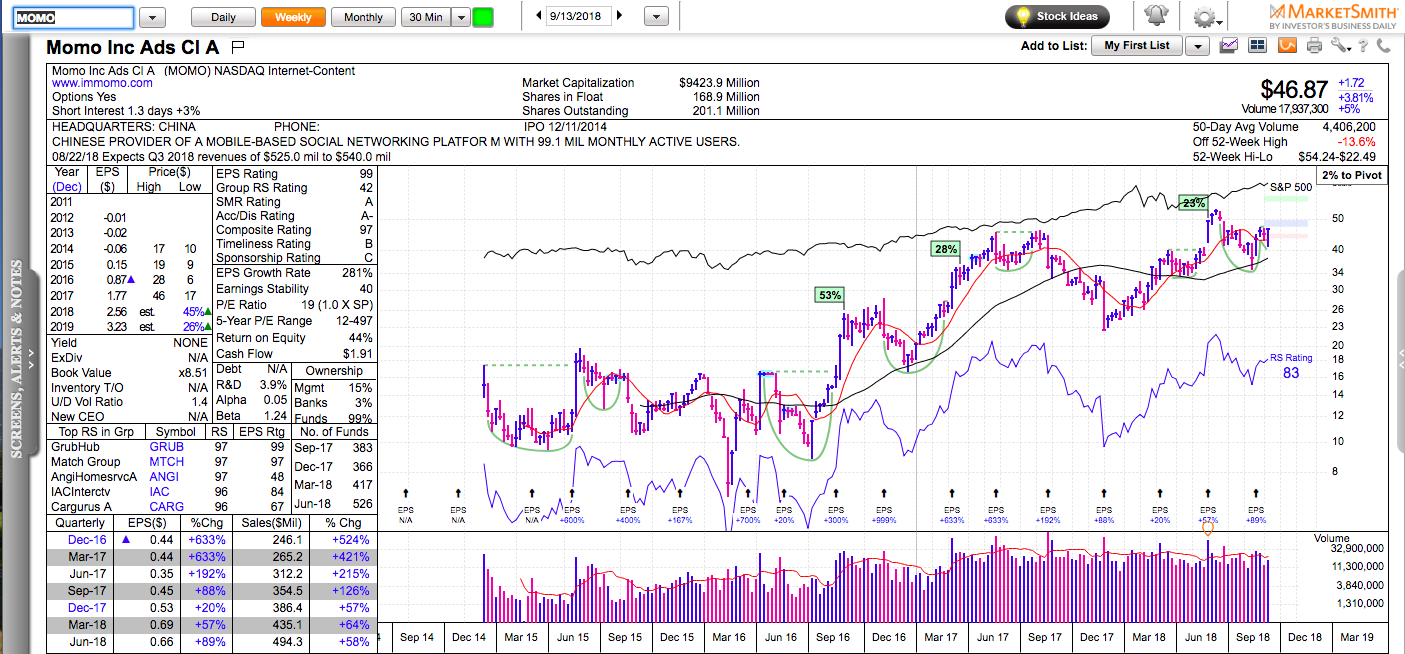
Task: Click the 2% to Pivot tag
Action: click(x=1351, y=175)
